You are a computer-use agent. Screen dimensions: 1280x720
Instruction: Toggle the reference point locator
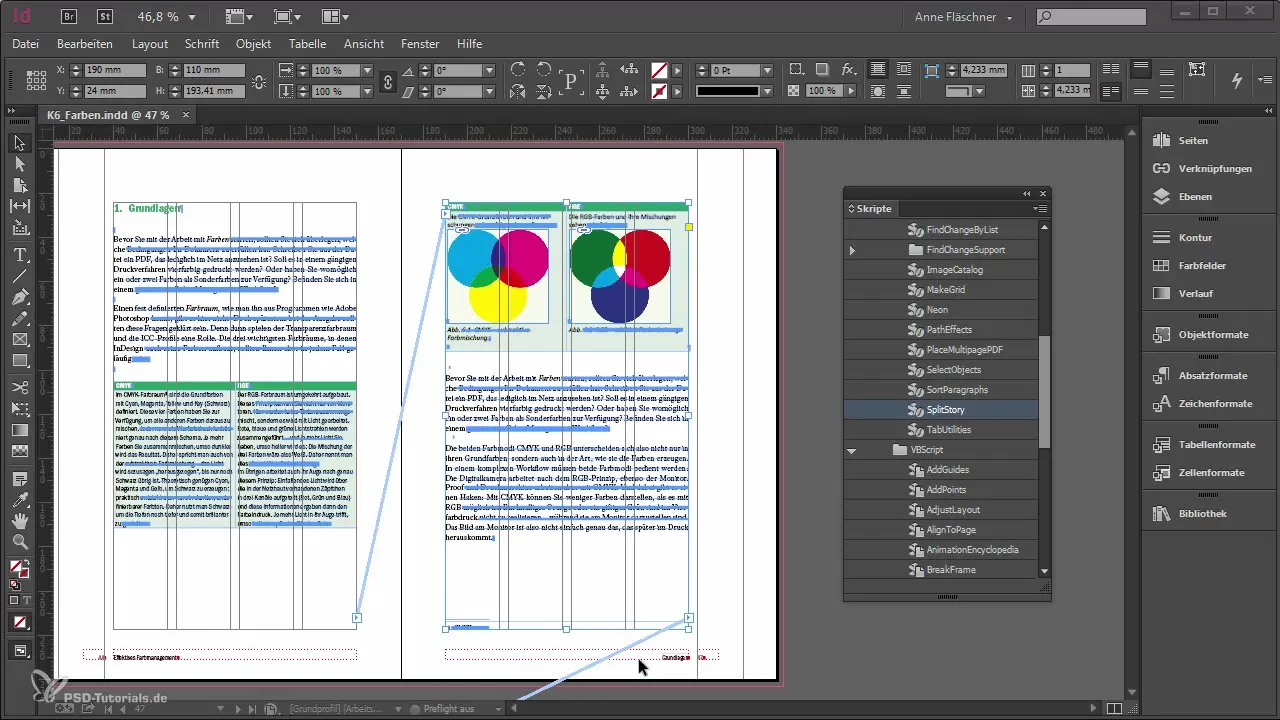click(x=36, y=81)
